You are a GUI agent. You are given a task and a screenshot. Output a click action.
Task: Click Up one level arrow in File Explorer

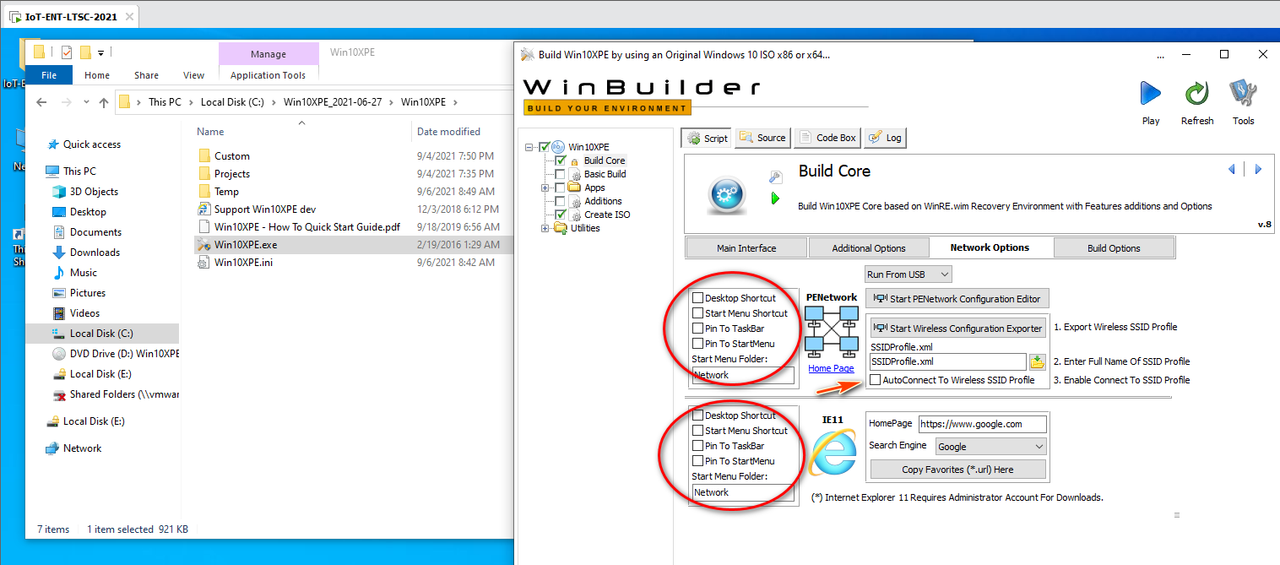[103, 102]
